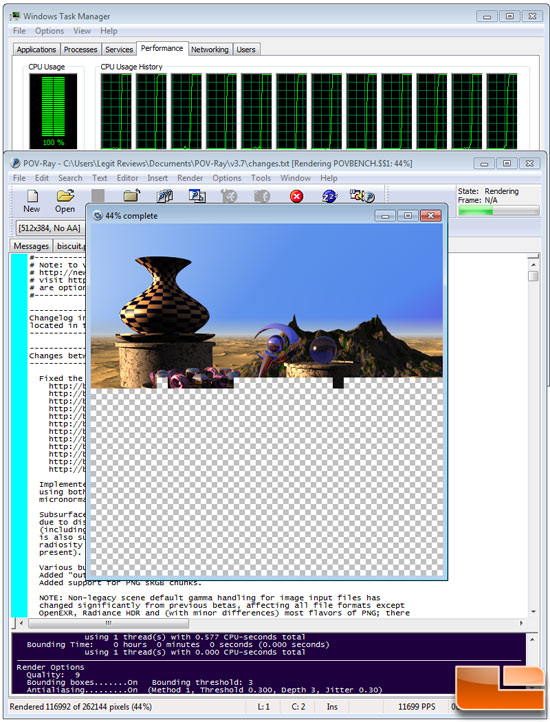550x722 pixels.
Task: Open the Text menu in POV-Ray
Action: pos(99,178)
